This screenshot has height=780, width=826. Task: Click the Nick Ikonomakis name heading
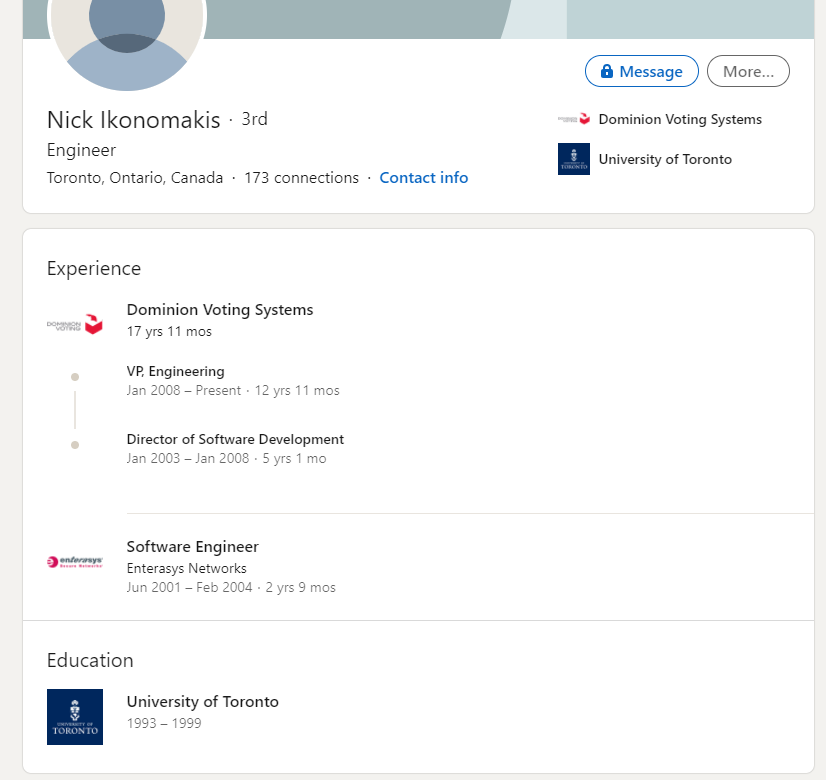(x=133, y=120)
